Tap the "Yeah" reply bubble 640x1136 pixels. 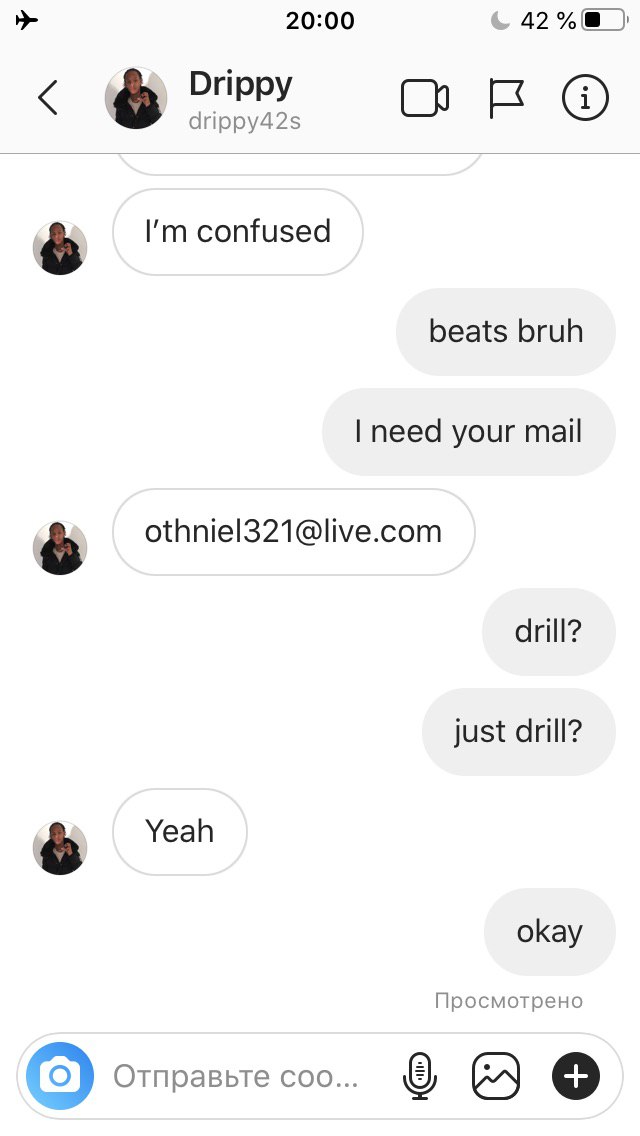coord(180,832)
